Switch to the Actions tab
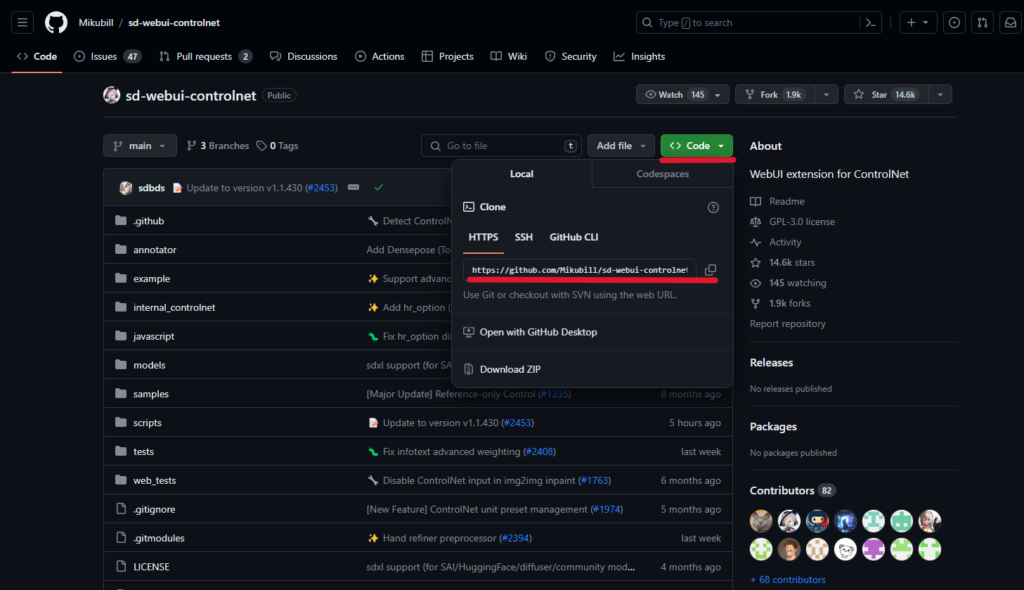The height and width of the screenshot is (590, 1024). [379, 56]
